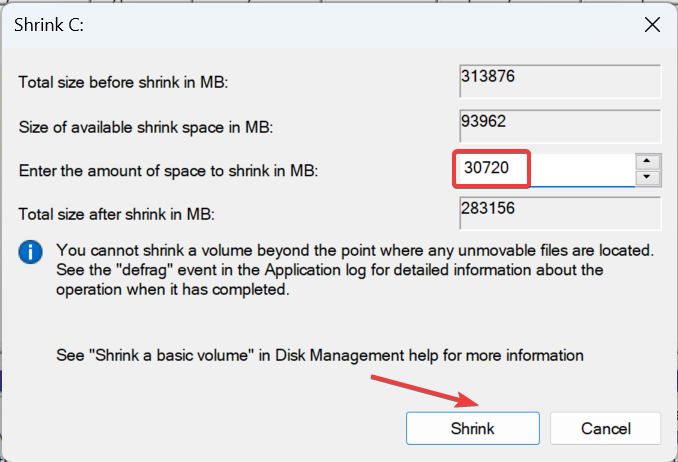Decrease shrink amount with down arrow
The width and height of the screenshot is (678, 462).
(647, 177)
